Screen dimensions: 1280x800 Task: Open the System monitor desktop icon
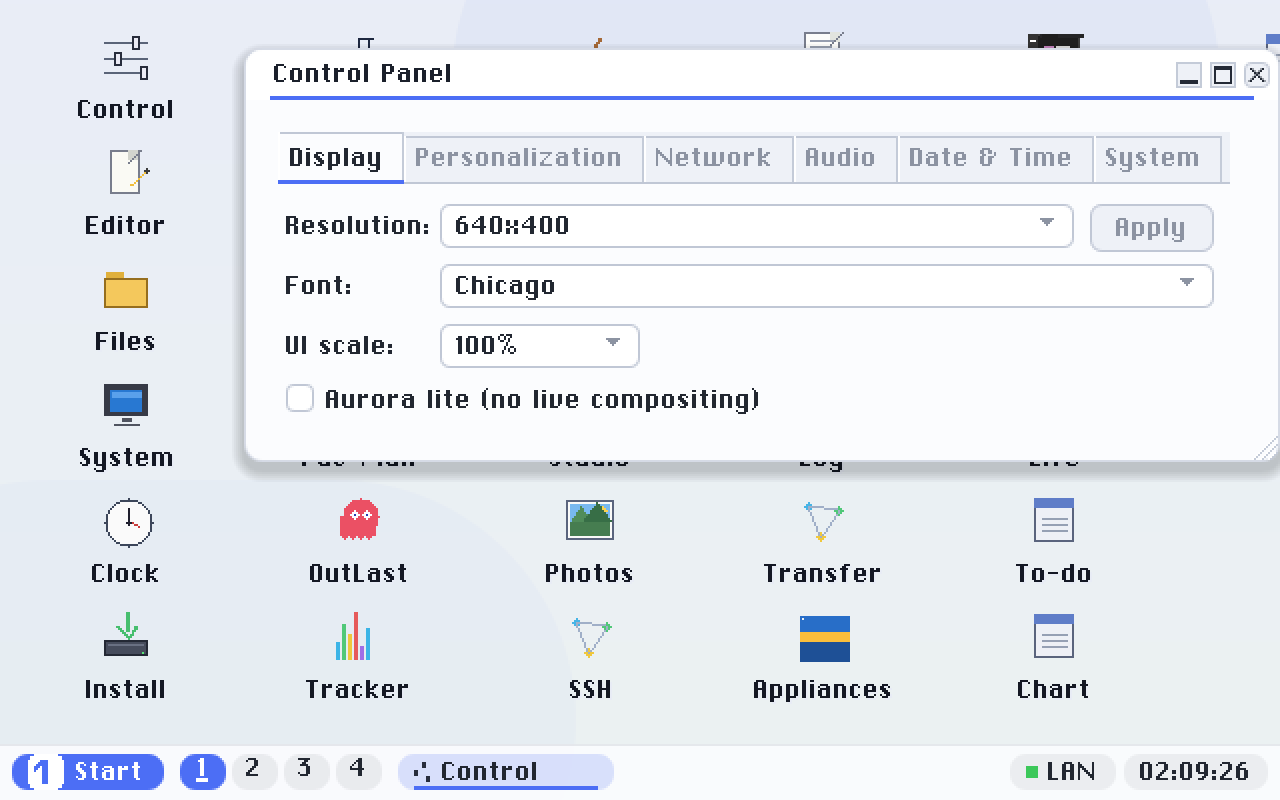pos(125,427)
